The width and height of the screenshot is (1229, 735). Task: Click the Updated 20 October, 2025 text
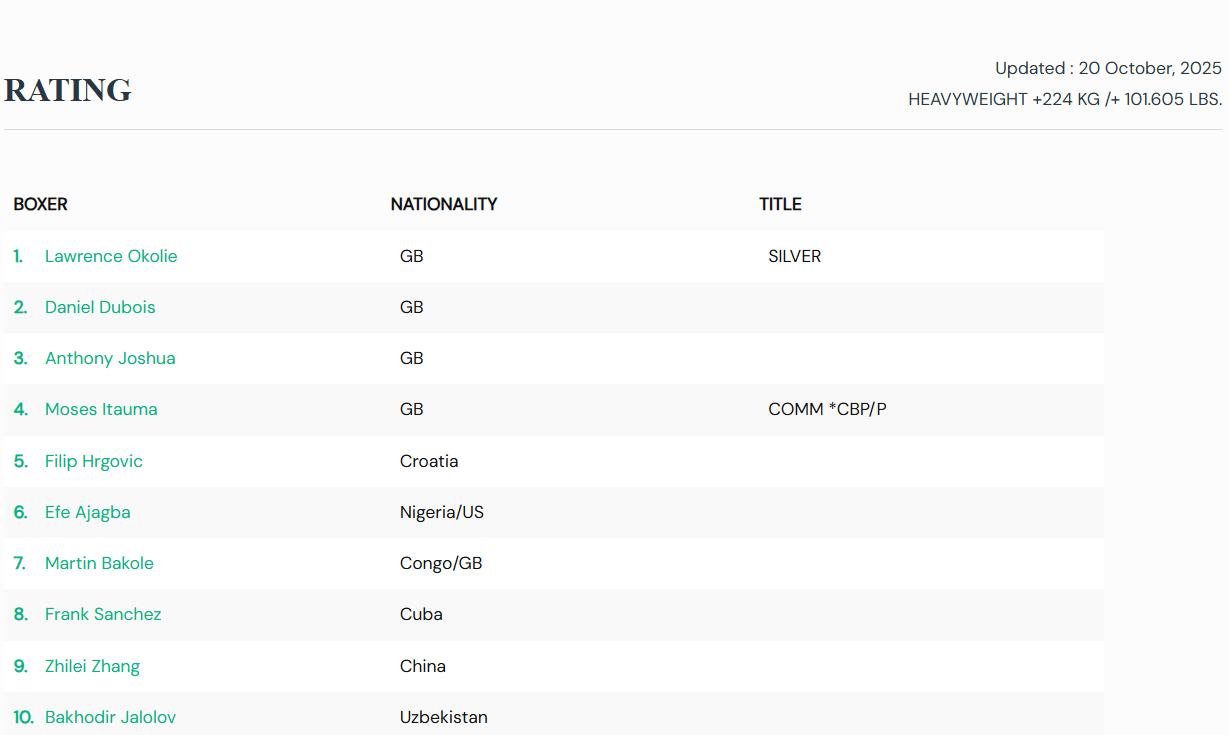click(1108, 68)
